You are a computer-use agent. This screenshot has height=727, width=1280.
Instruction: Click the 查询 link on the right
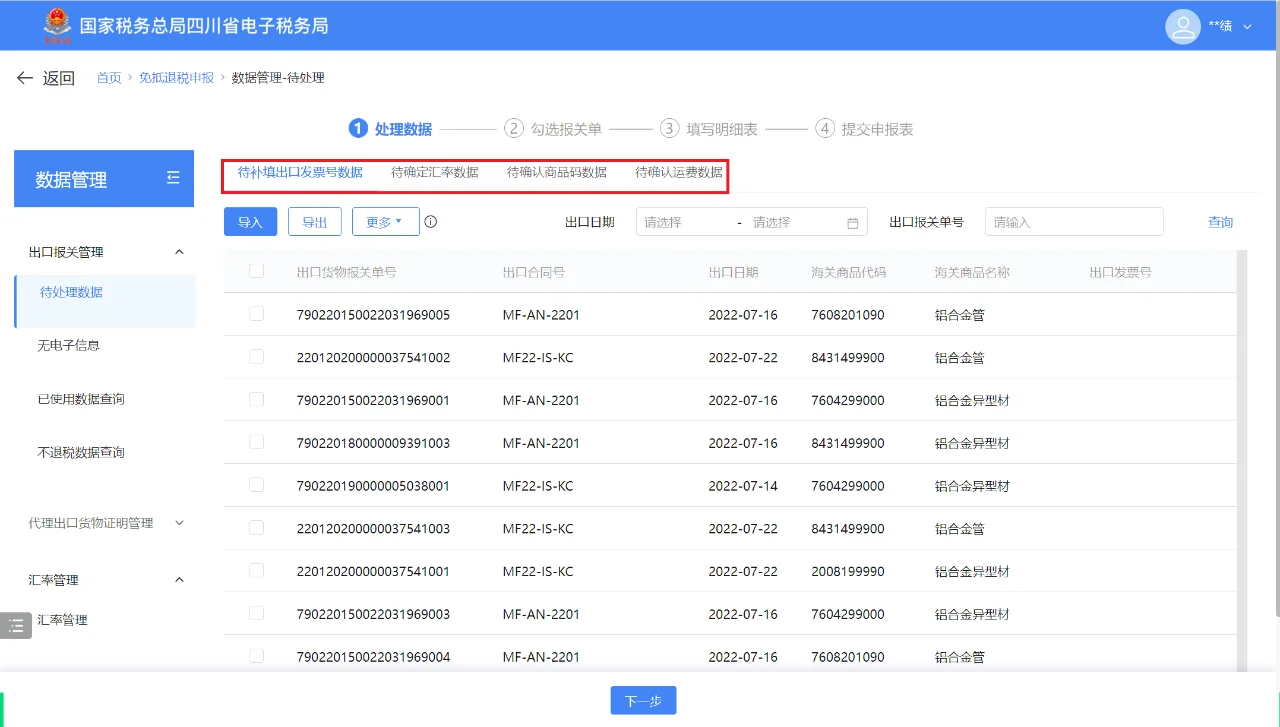[1220, 221]
